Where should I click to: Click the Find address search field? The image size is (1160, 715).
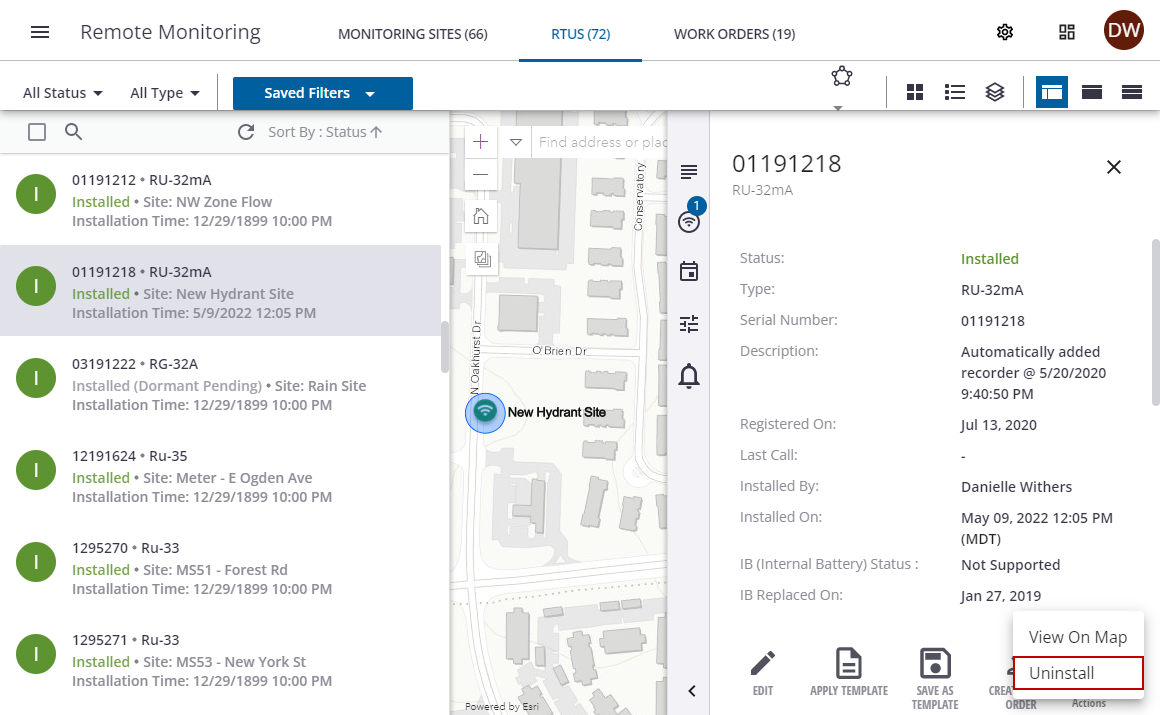(600, 142)
